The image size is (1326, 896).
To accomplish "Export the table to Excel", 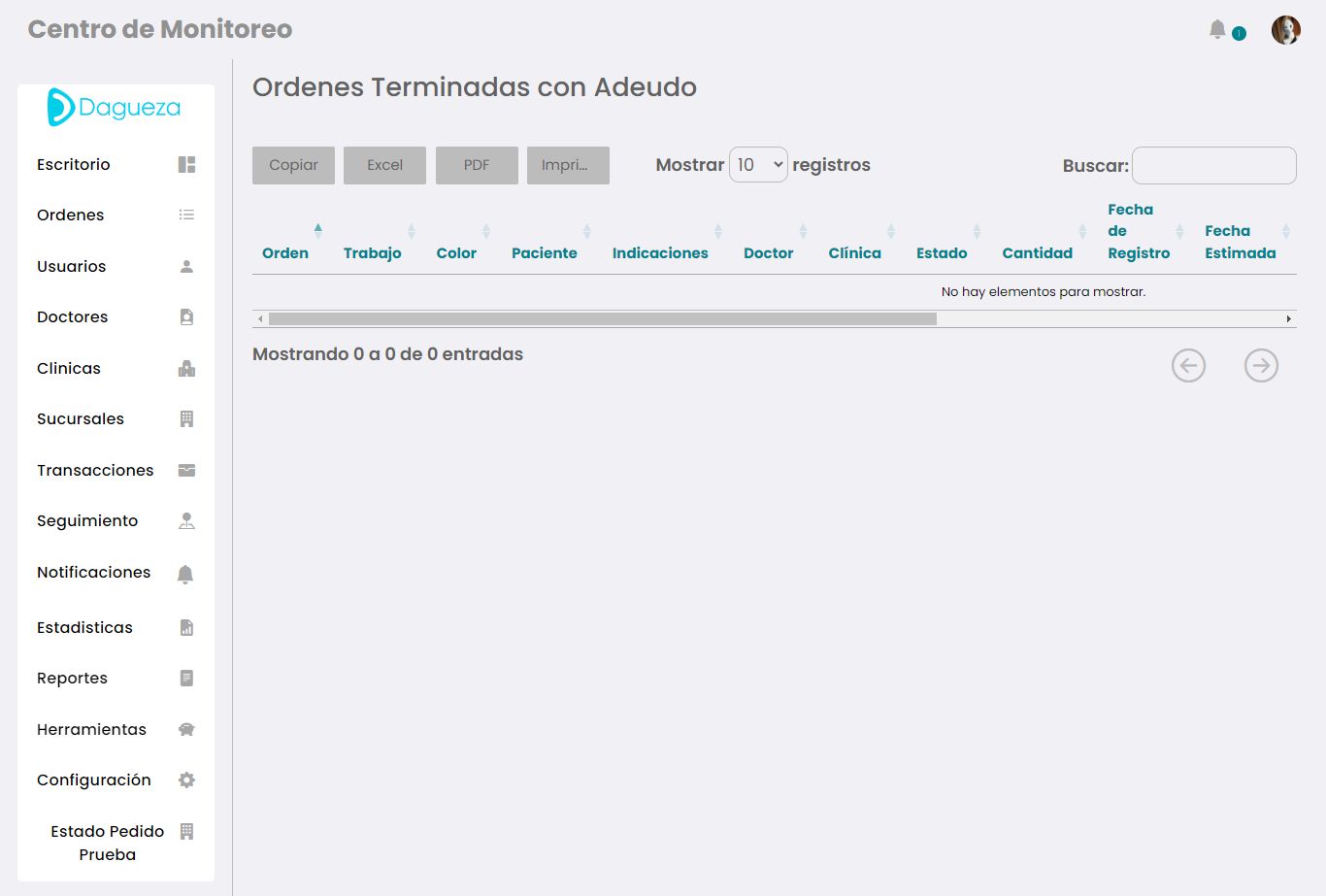I will pos(384,165).
